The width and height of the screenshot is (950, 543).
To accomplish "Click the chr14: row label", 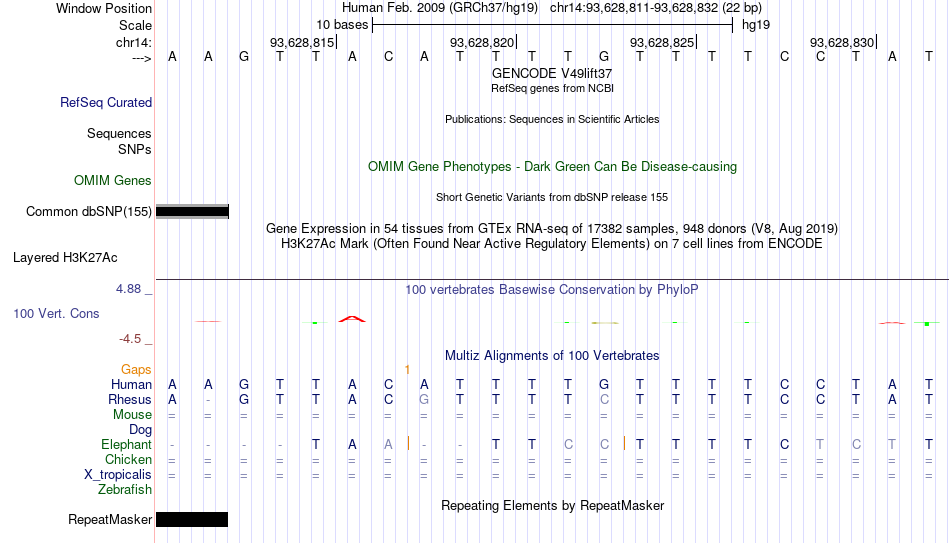I will [x=133, y=42].
